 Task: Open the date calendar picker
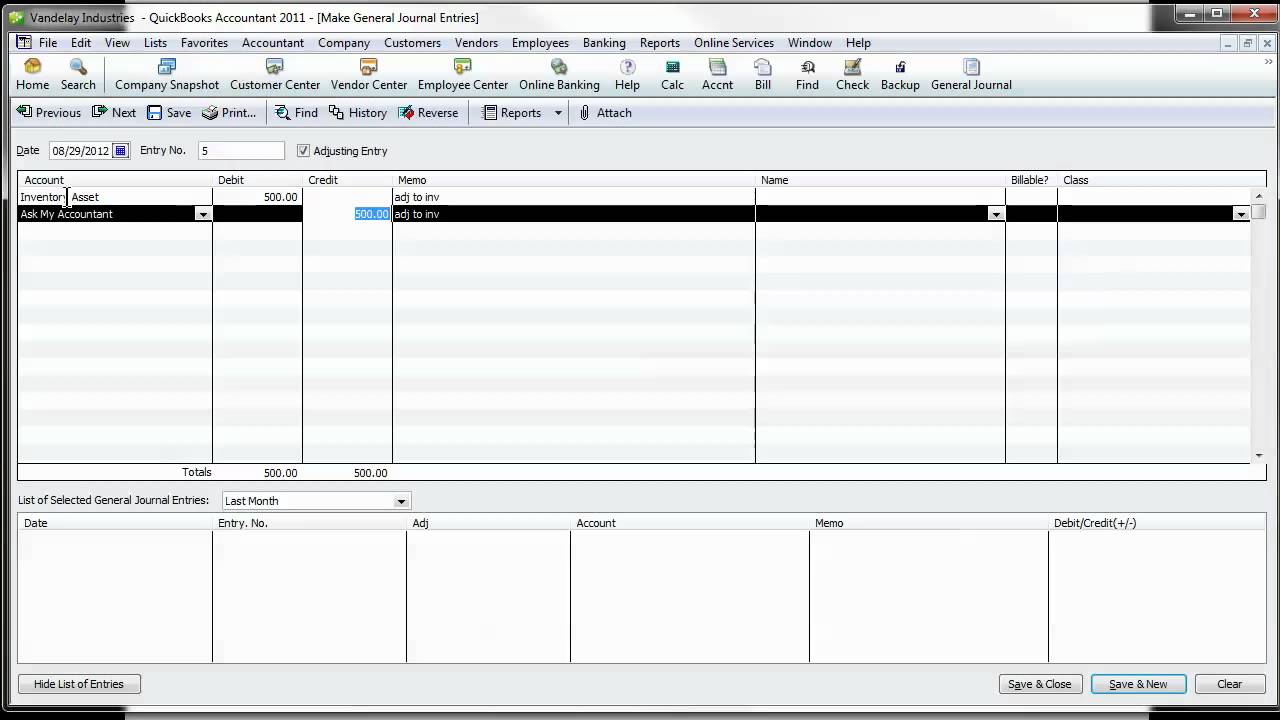120,151
